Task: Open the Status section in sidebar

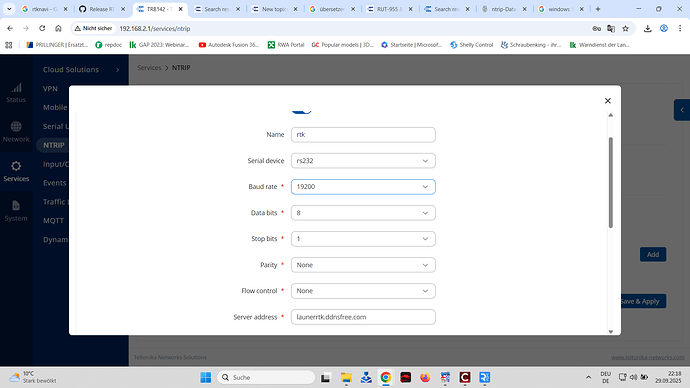Action: pos(16,93)
